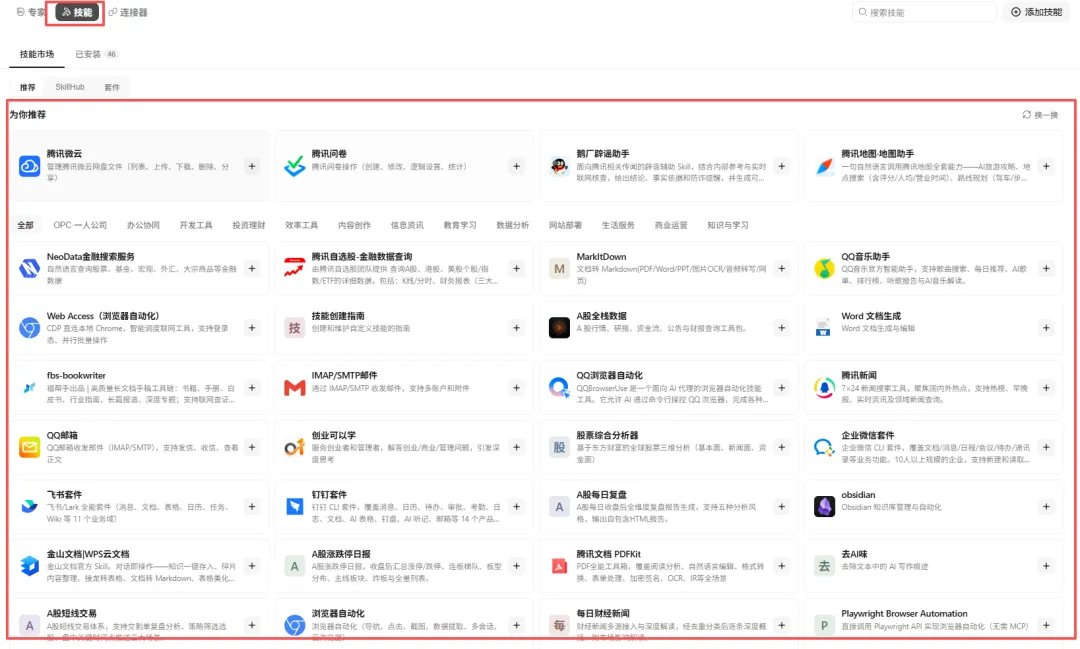Click the 腾讯地图·地图助手 icon

(824, 166)
